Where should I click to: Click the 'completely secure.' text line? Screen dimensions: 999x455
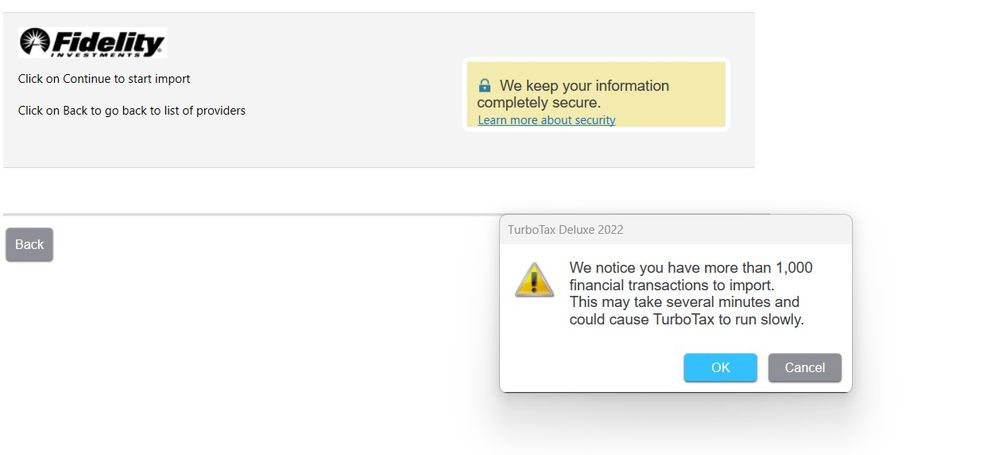pyautogui.click(x=539, y=103)
